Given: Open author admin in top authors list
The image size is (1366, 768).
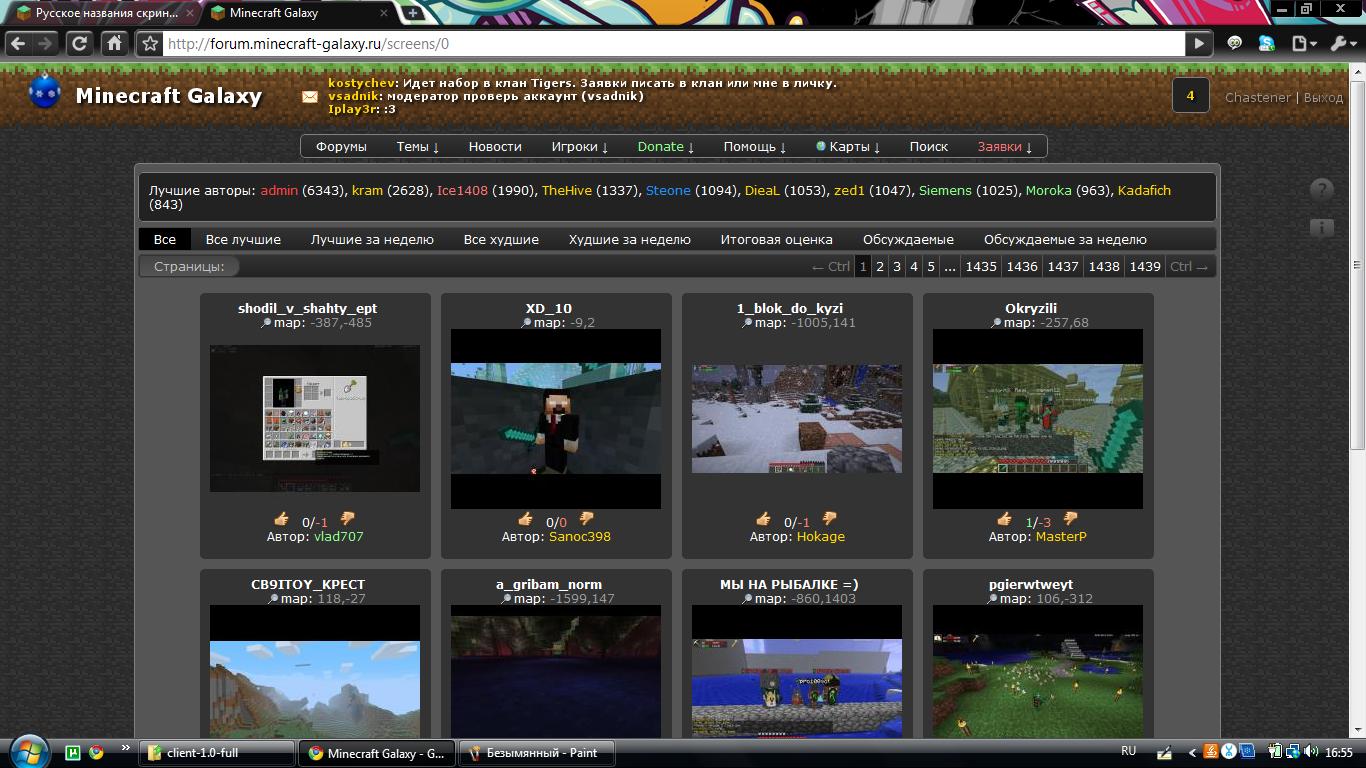Looking at the screenshot, I should point(280,190).
